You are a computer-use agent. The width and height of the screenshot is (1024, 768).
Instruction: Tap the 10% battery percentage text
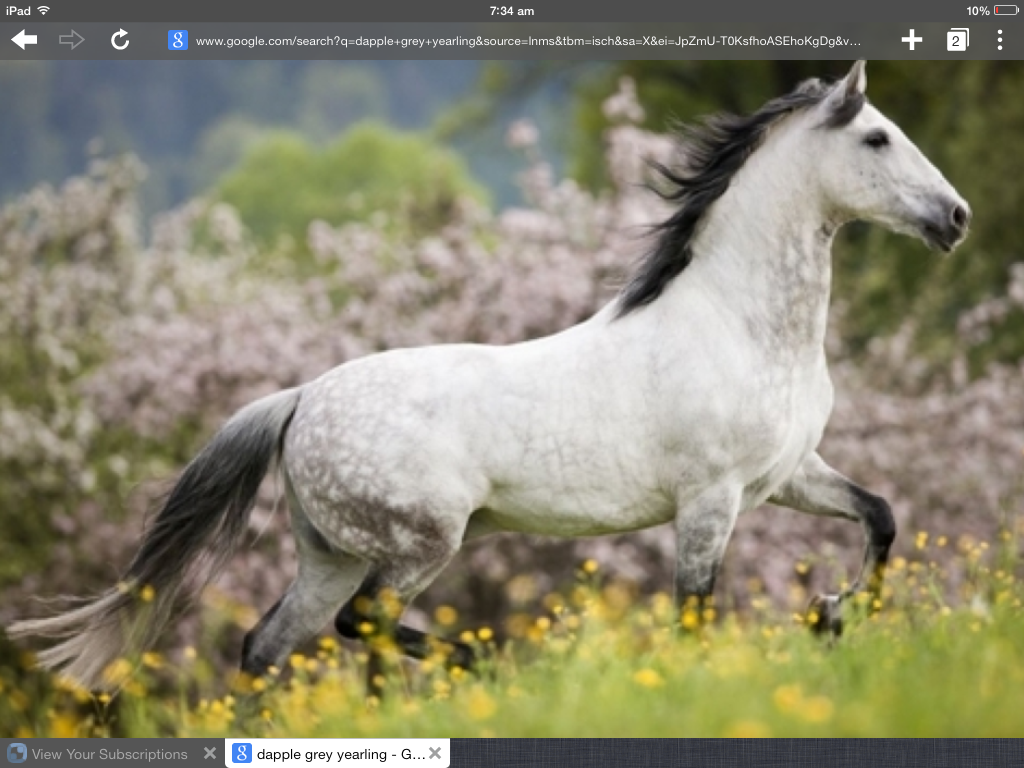click(x=977, y=11)
